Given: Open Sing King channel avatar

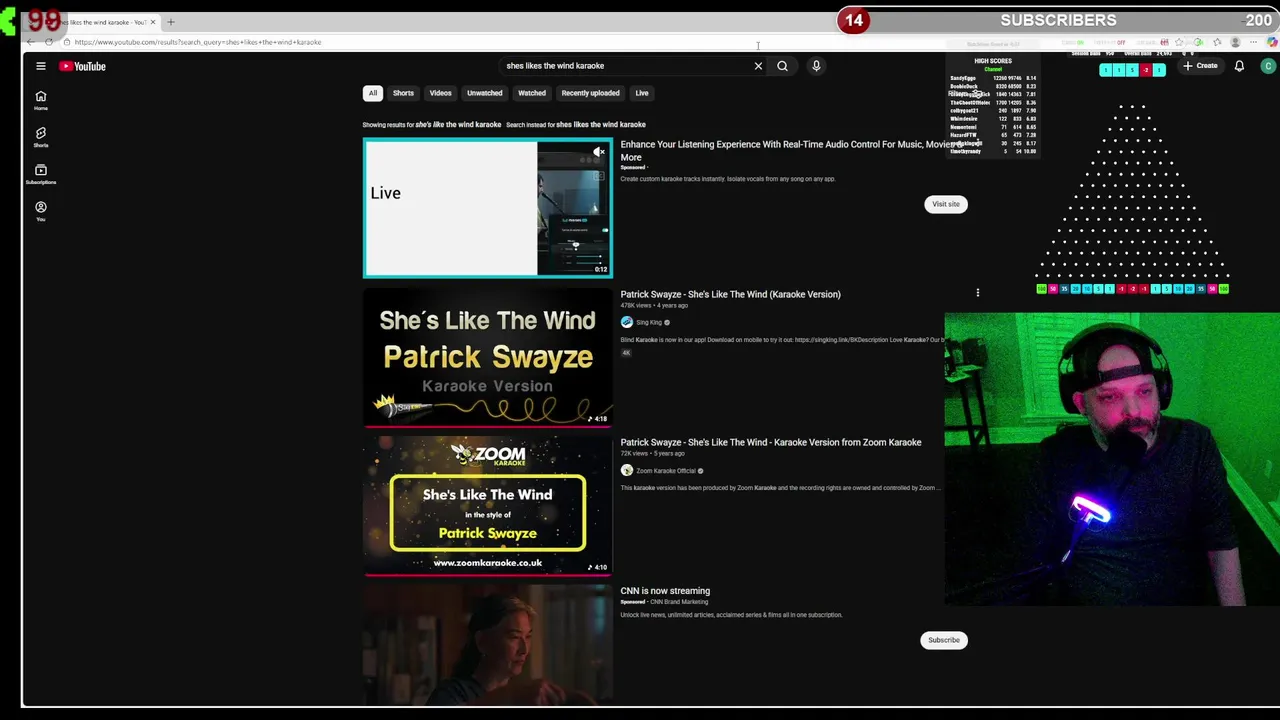Looking at the screenshot, I should (x=627, y=322).
